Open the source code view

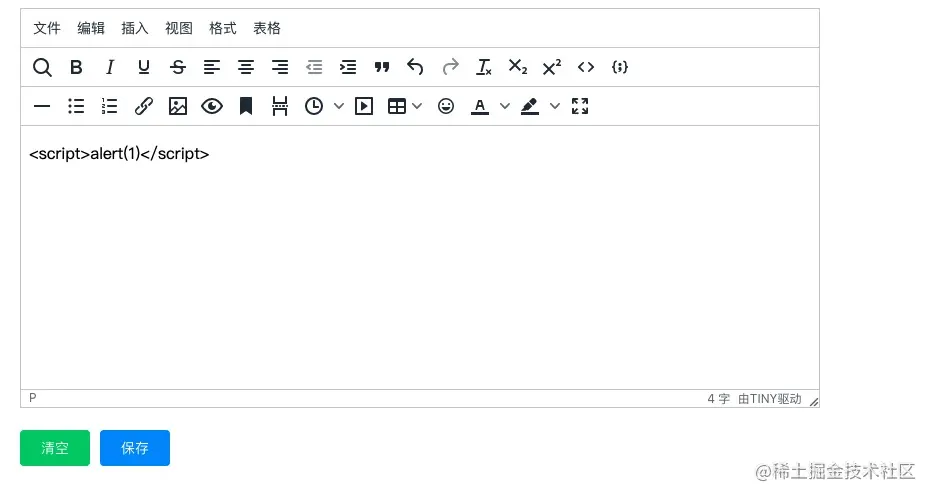586,67
